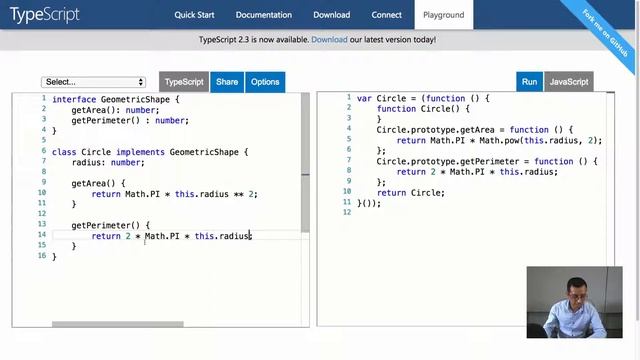Viewport: 640px width, 360px height.
Task: Run the compiled code
Action: (x=529, y=82)
